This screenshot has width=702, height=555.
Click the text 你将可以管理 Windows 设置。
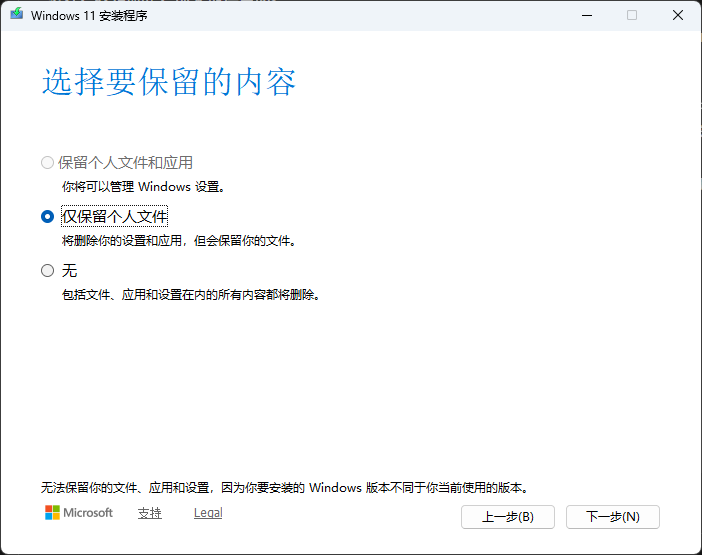144,187
